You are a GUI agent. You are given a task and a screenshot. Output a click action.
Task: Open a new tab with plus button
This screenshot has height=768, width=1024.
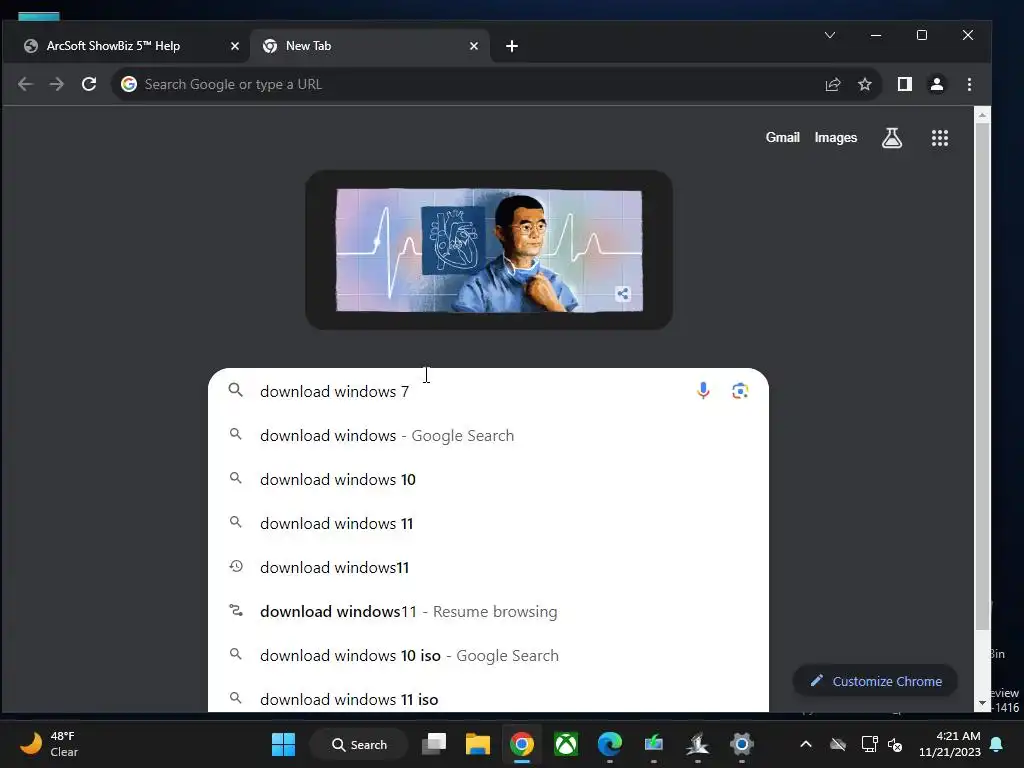512,46
